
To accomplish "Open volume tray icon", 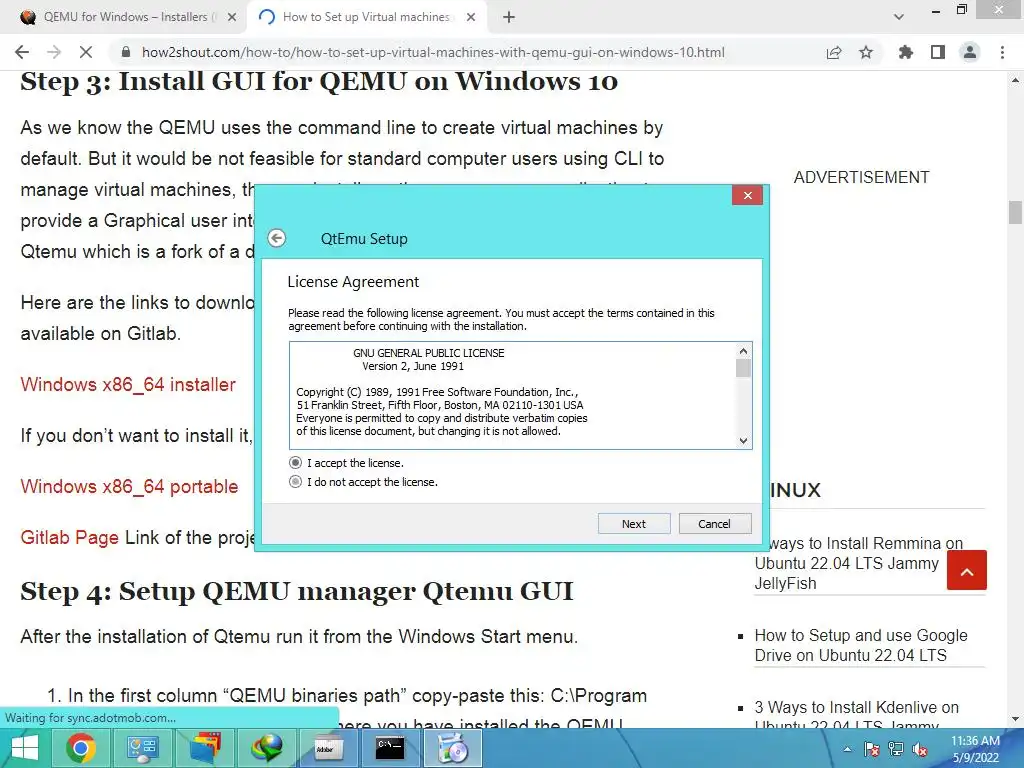I will [920, 749].
